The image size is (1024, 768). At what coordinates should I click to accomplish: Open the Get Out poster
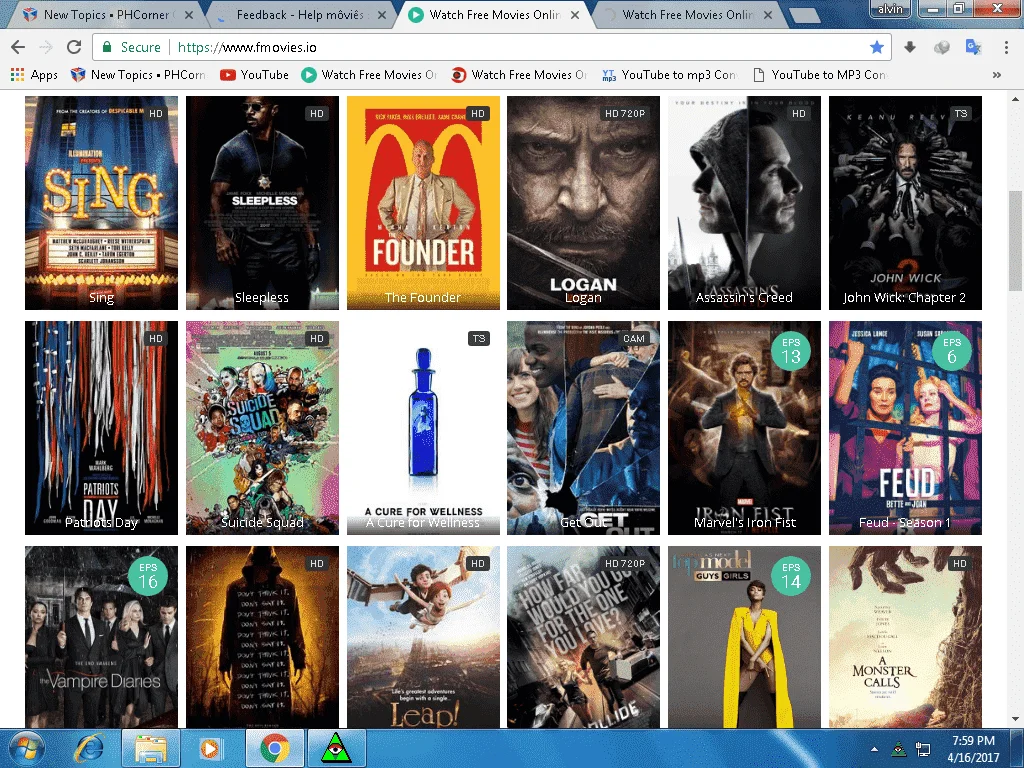pyautogui.click(x=583, y=428)
